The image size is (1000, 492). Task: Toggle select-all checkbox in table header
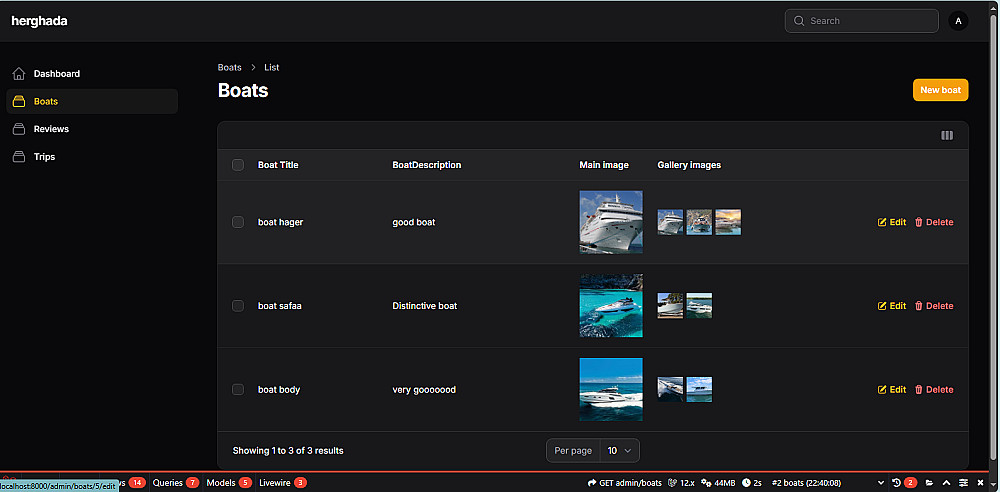pos(238,165)
